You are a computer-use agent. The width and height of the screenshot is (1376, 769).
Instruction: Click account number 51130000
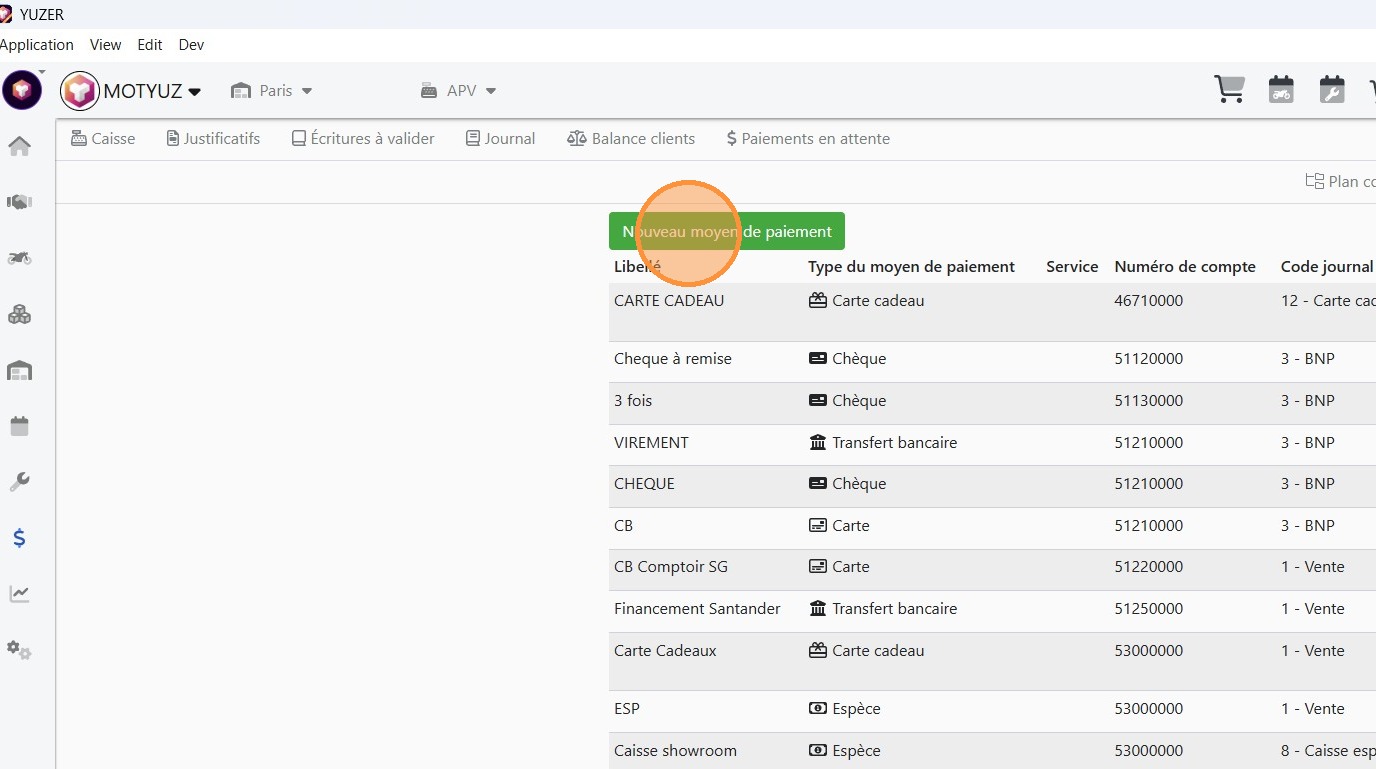click(1148, 401)
